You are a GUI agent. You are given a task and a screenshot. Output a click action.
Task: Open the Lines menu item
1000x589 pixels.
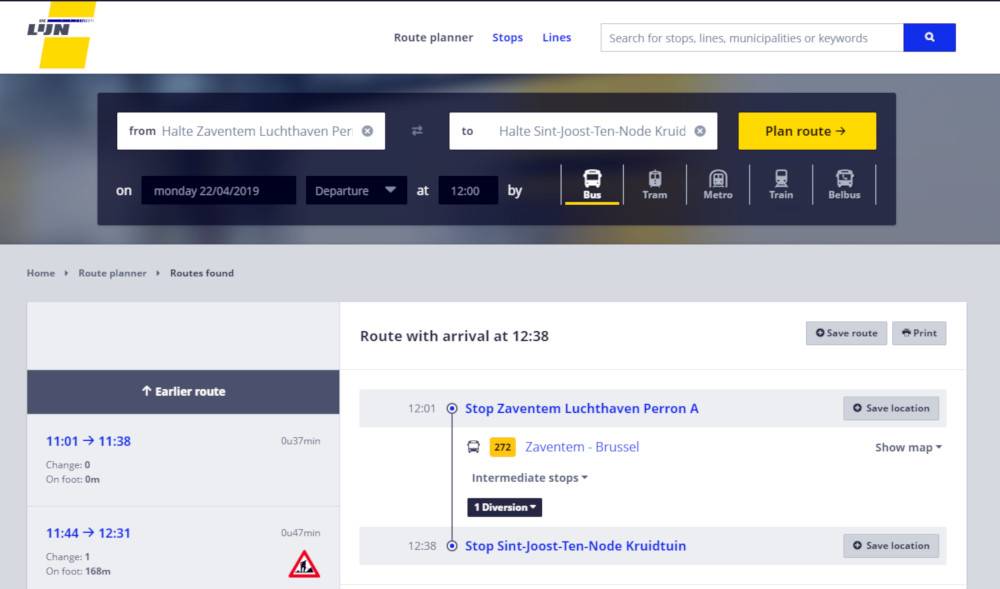click(556, 38)
